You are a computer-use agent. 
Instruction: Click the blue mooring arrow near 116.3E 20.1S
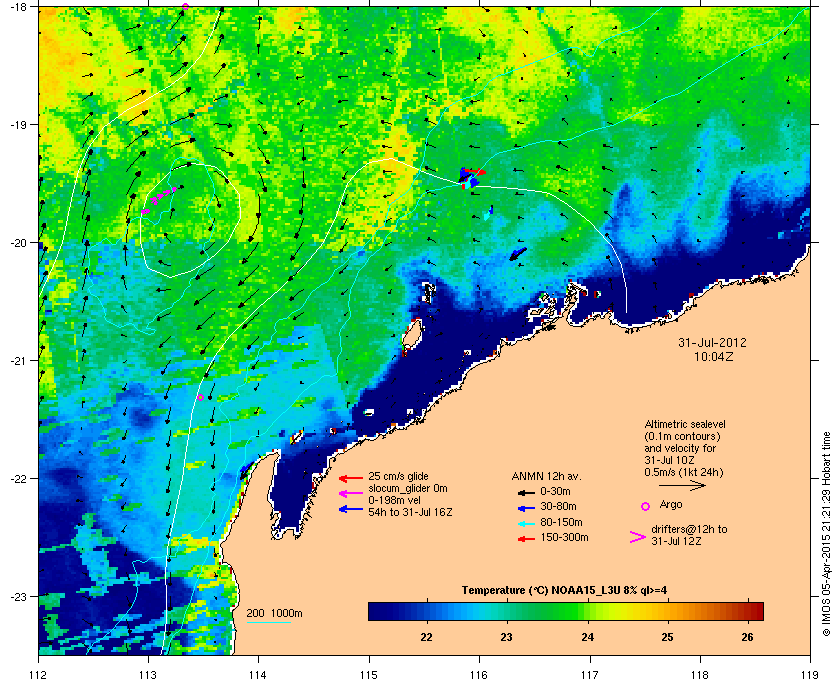pos(518,254)
